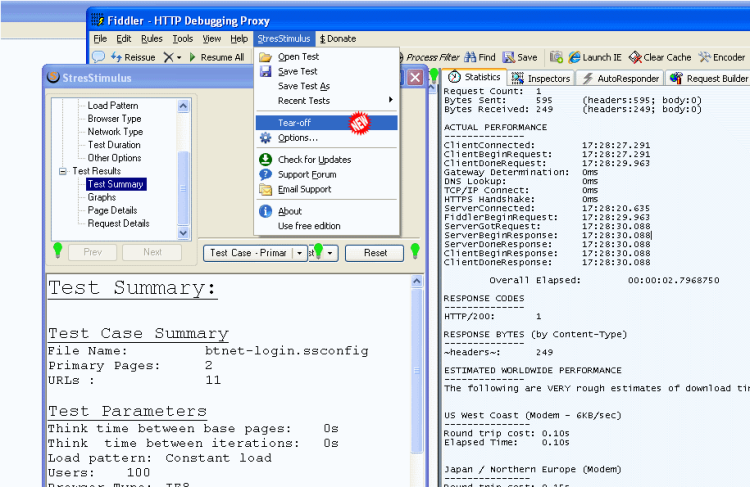Click the Donate menu item
Image resolution: width=750 pixels, height=487 pixels.
[x=338, y=39]
